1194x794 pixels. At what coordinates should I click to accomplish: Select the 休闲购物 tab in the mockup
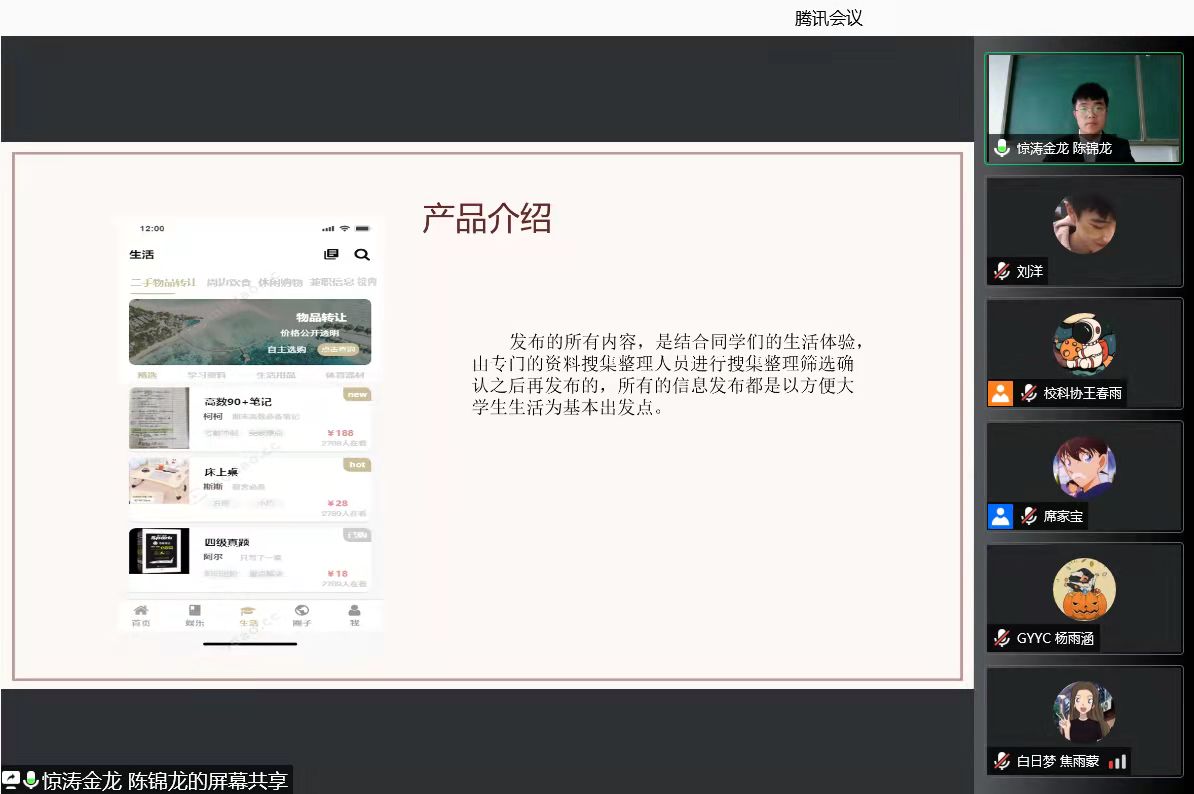tap(280, 283)
